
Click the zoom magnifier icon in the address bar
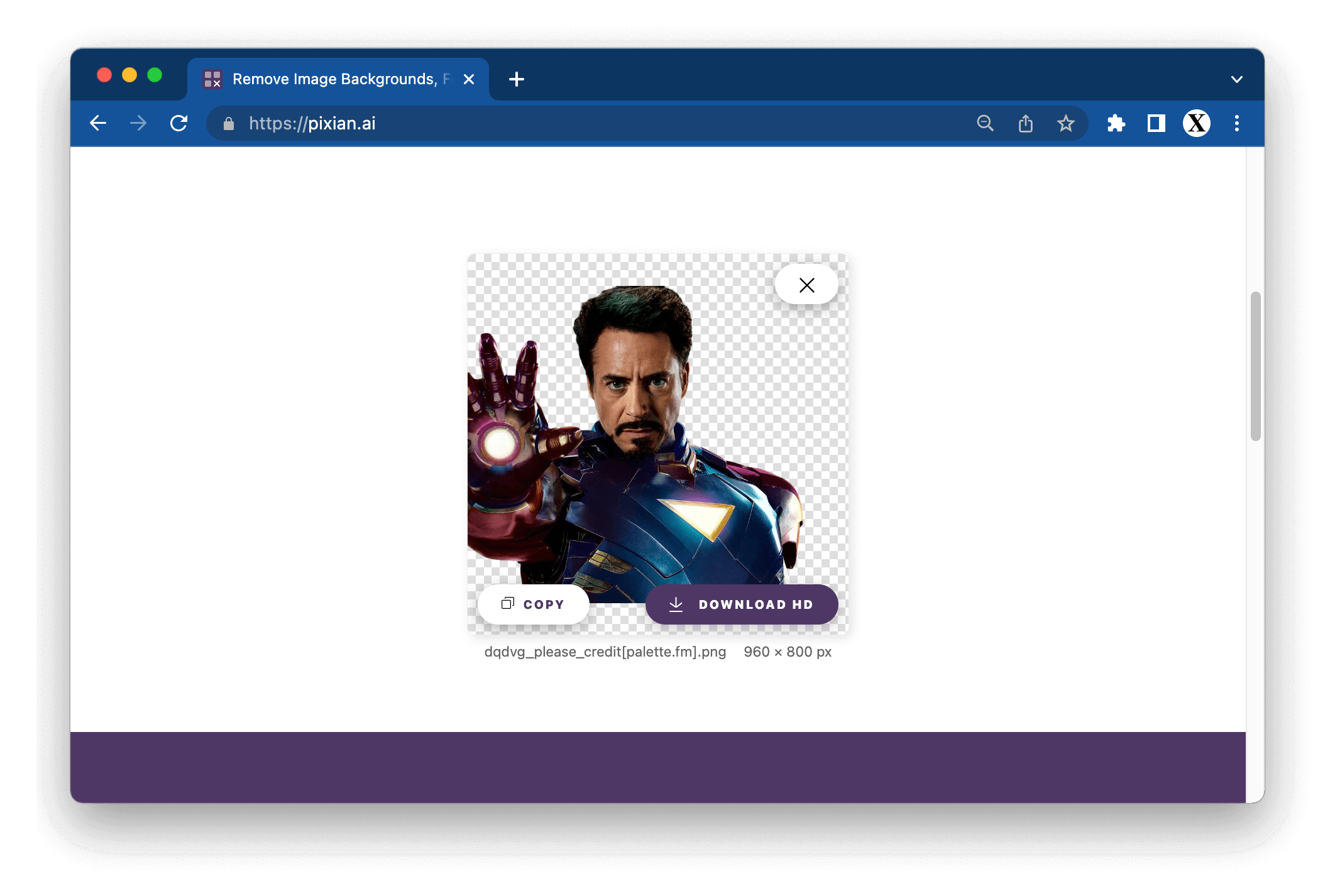click(985, 123)
